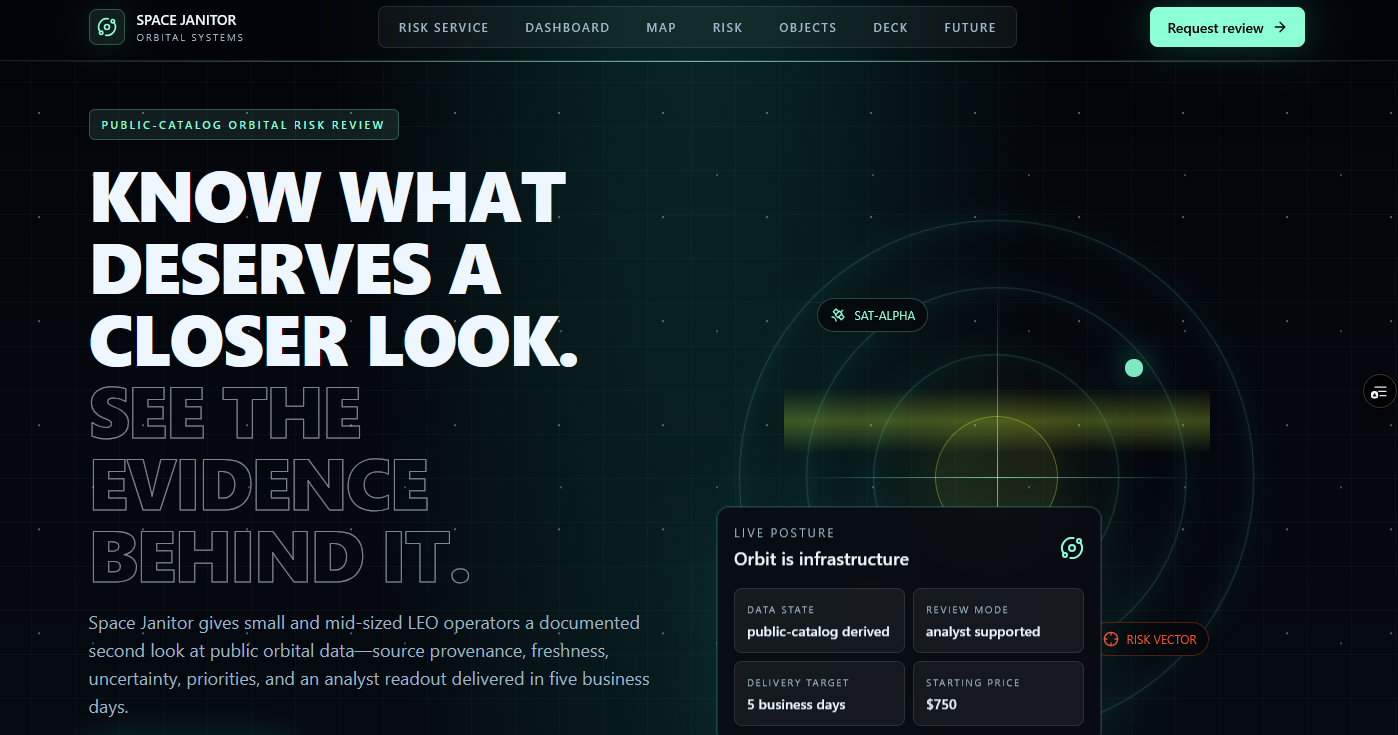Click the outlined "SEE THE EVIDENCE BEHIND IT." text
Screen dimensions: 1398x735
coord(280,484)
